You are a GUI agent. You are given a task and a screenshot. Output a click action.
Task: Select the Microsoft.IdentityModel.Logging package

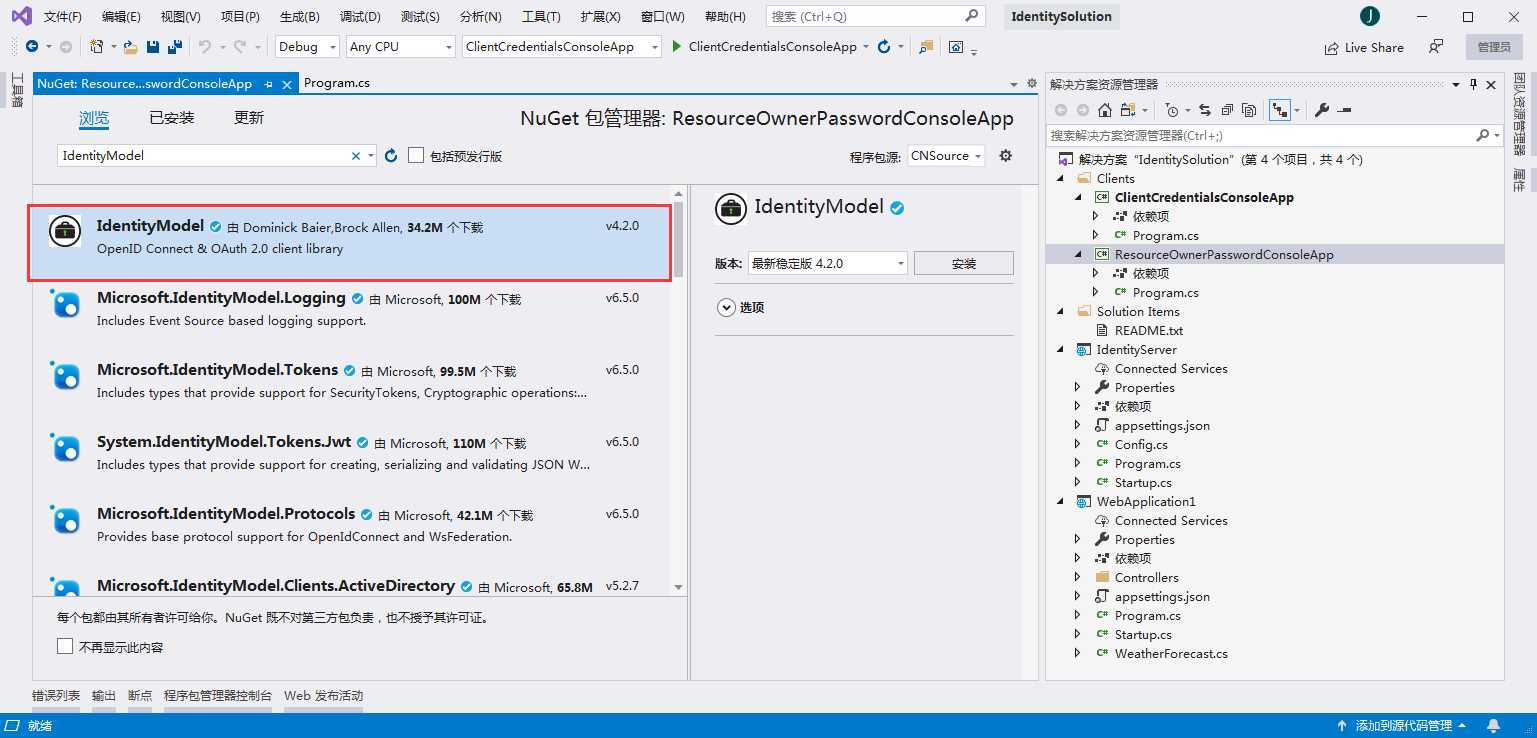pyautogui.click(x=351, y=308)
